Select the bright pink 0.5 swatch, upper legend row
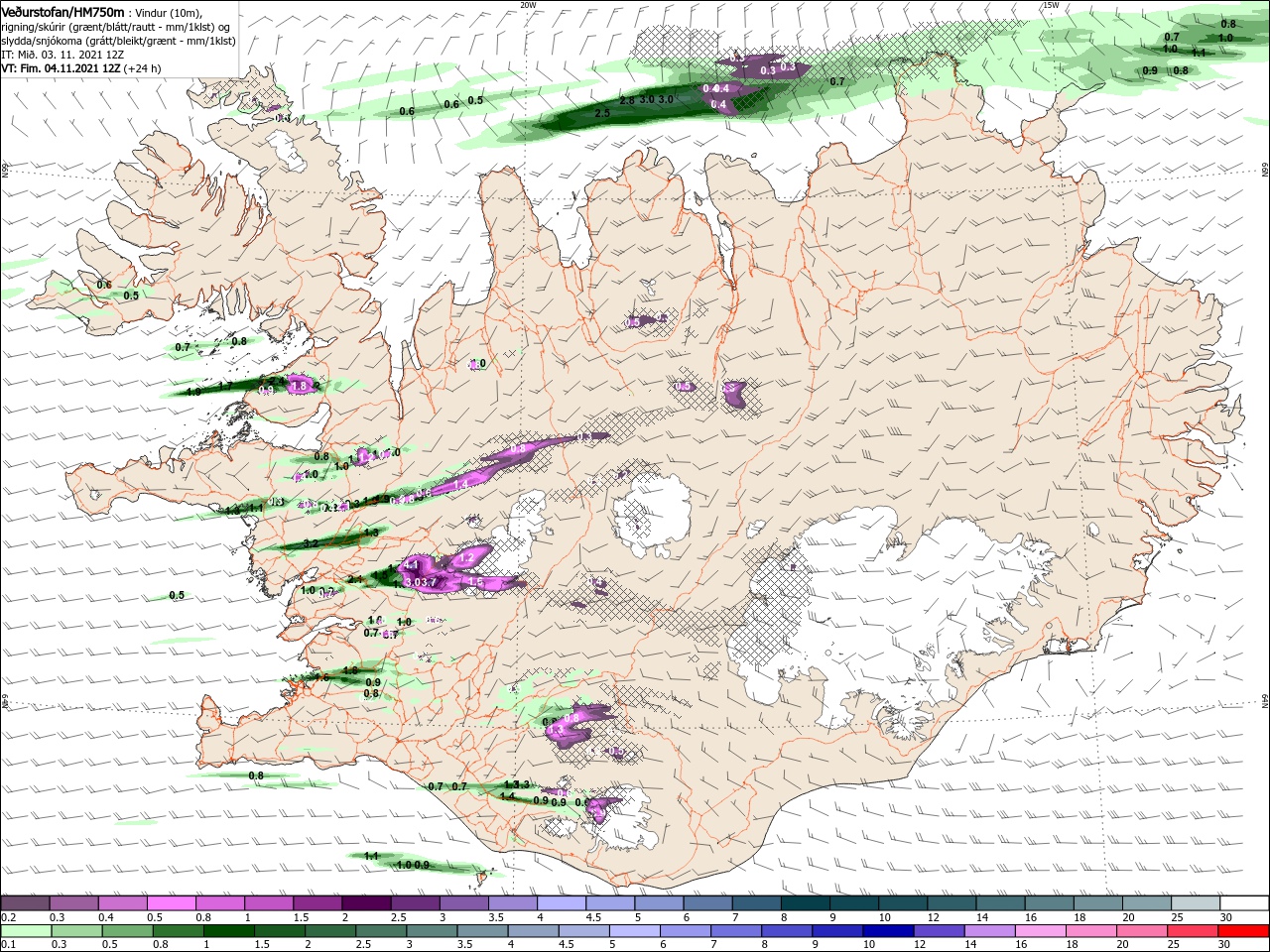Screen dimensions: 1270x952 (171, 903)
